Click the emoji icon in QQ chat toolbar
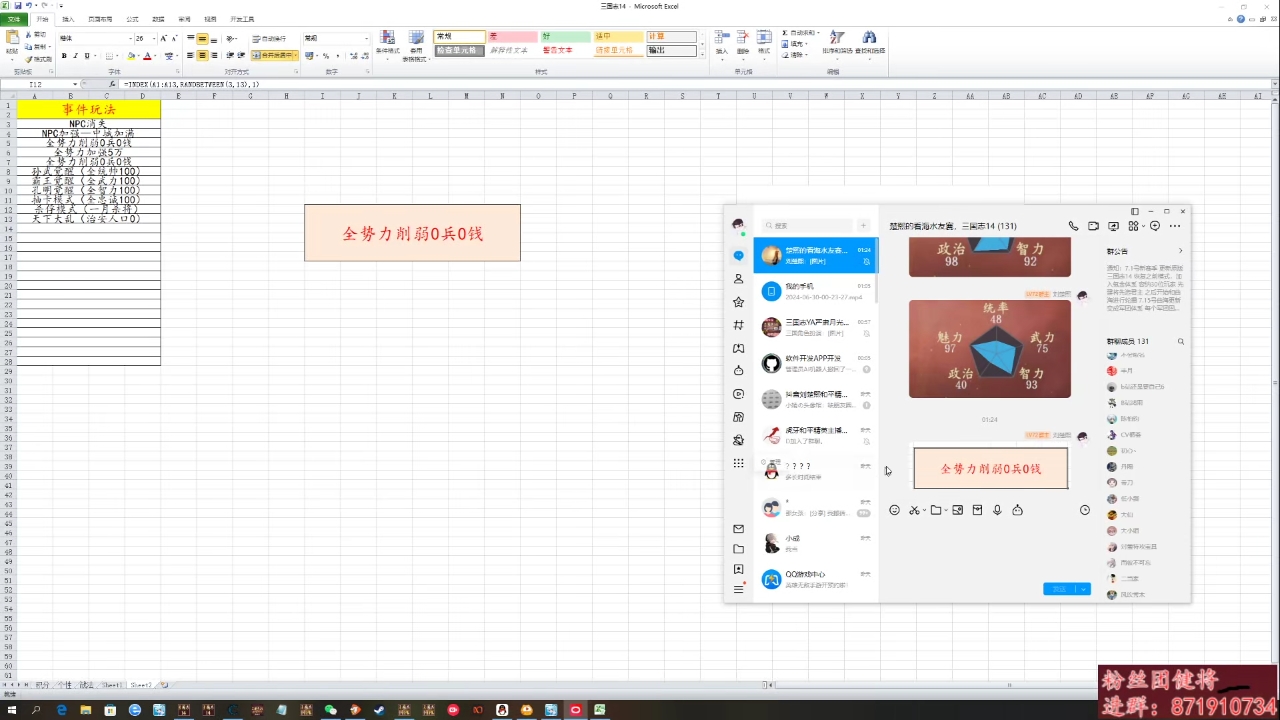1280x720 pixels. pyautogui.click(x=894, y=510)
